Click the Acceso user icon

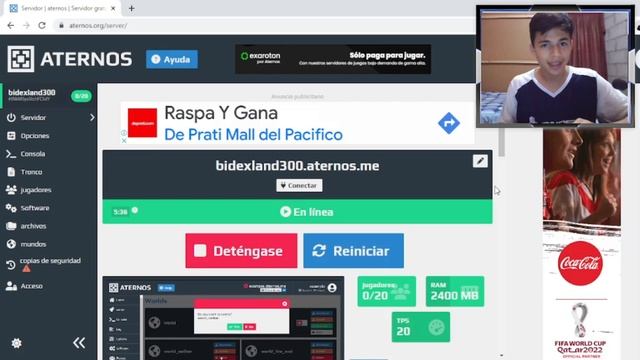tap(11, 286)
